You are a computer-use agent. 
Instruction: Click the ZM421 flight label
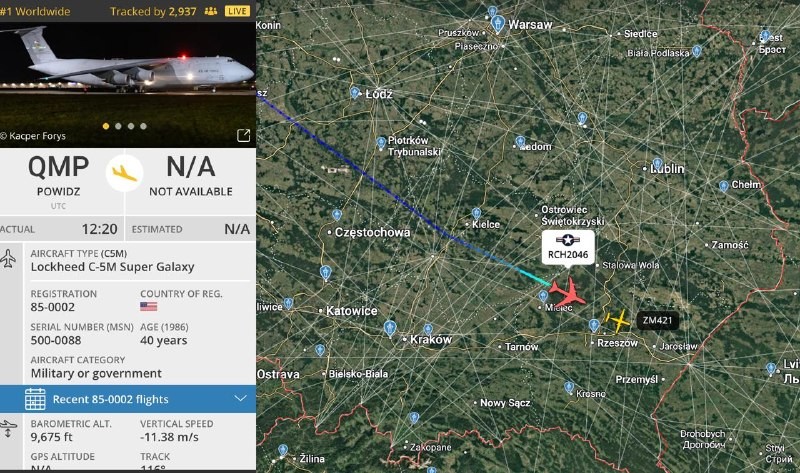tap(657, 320)
